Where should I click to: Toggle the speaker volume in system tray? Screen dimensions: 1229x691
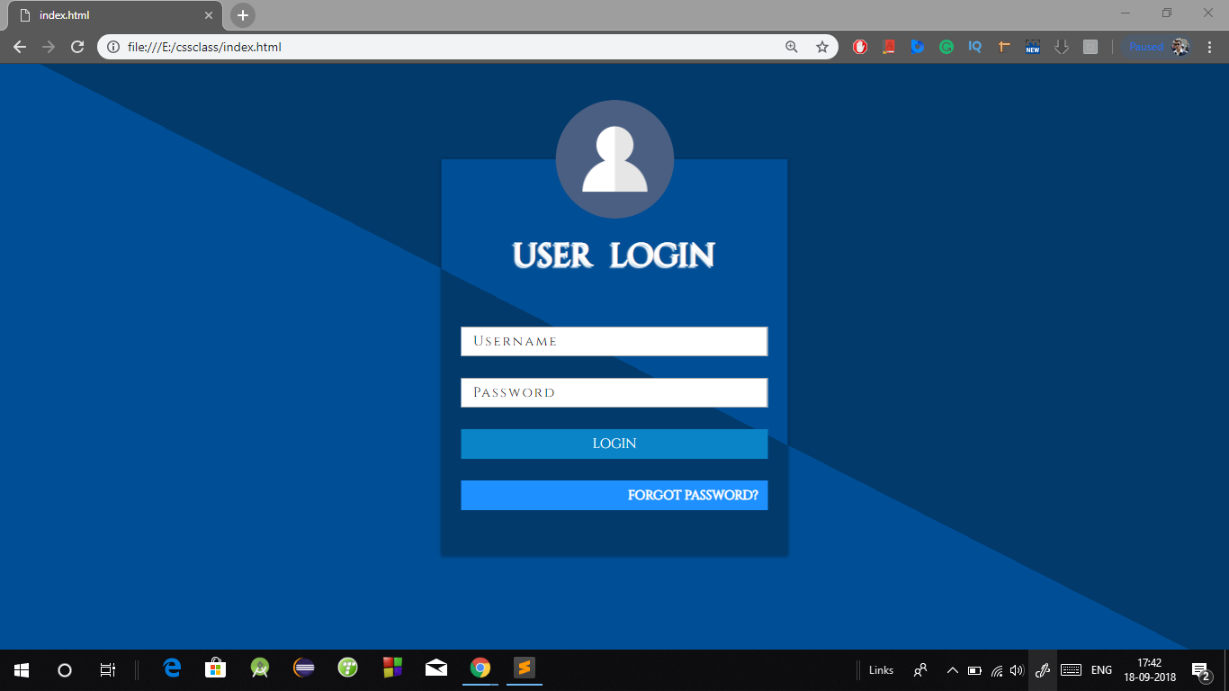[1016, 670]
